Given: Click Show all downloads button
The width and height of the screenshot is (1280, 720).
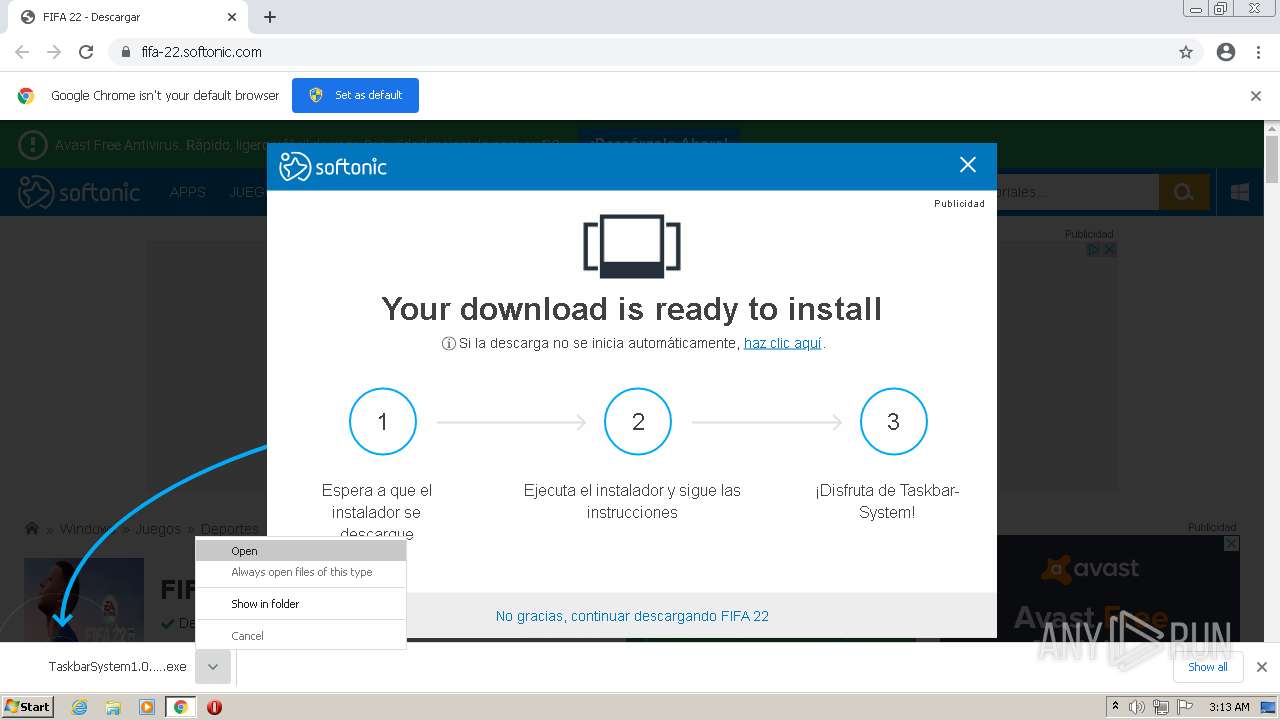Looking at the screenshot, I should (x=1207, y=667).
